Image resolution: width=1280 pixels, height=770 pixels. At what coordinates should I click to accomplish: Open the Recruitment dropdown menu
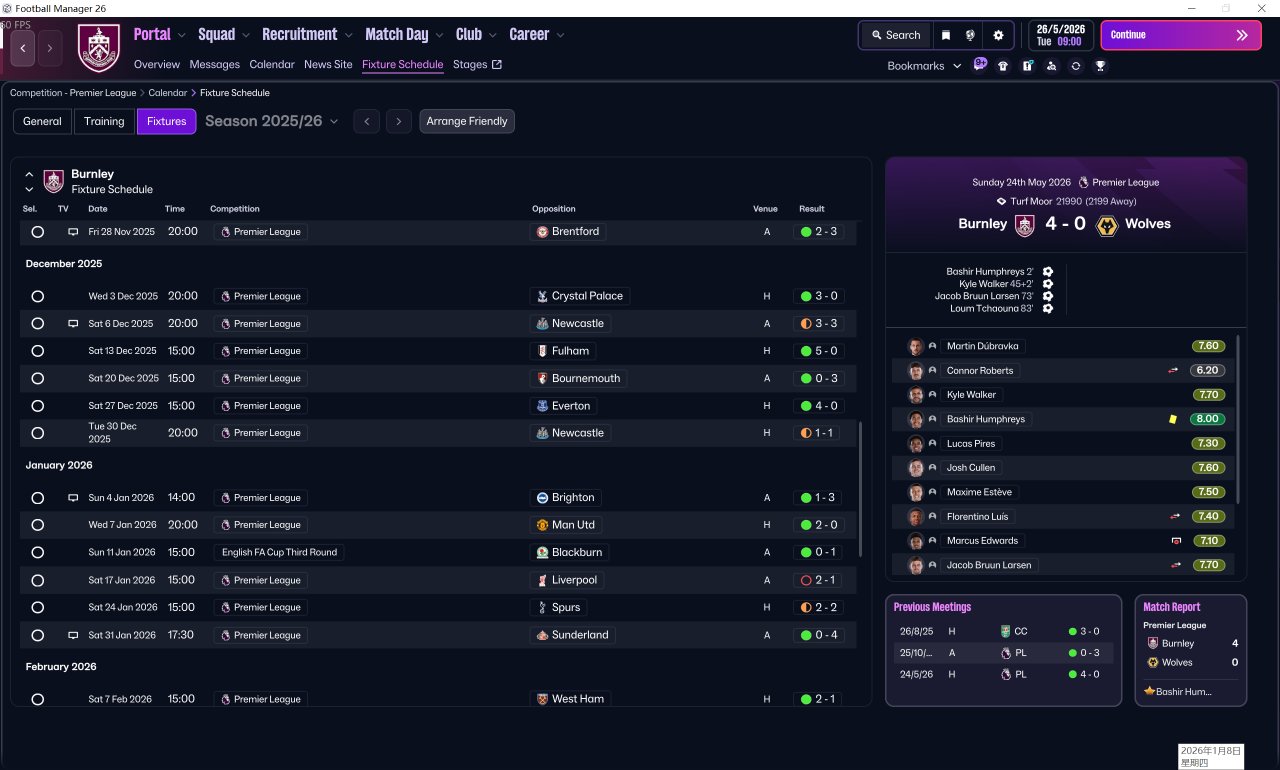pyautogui.click(x=307, y=35)
